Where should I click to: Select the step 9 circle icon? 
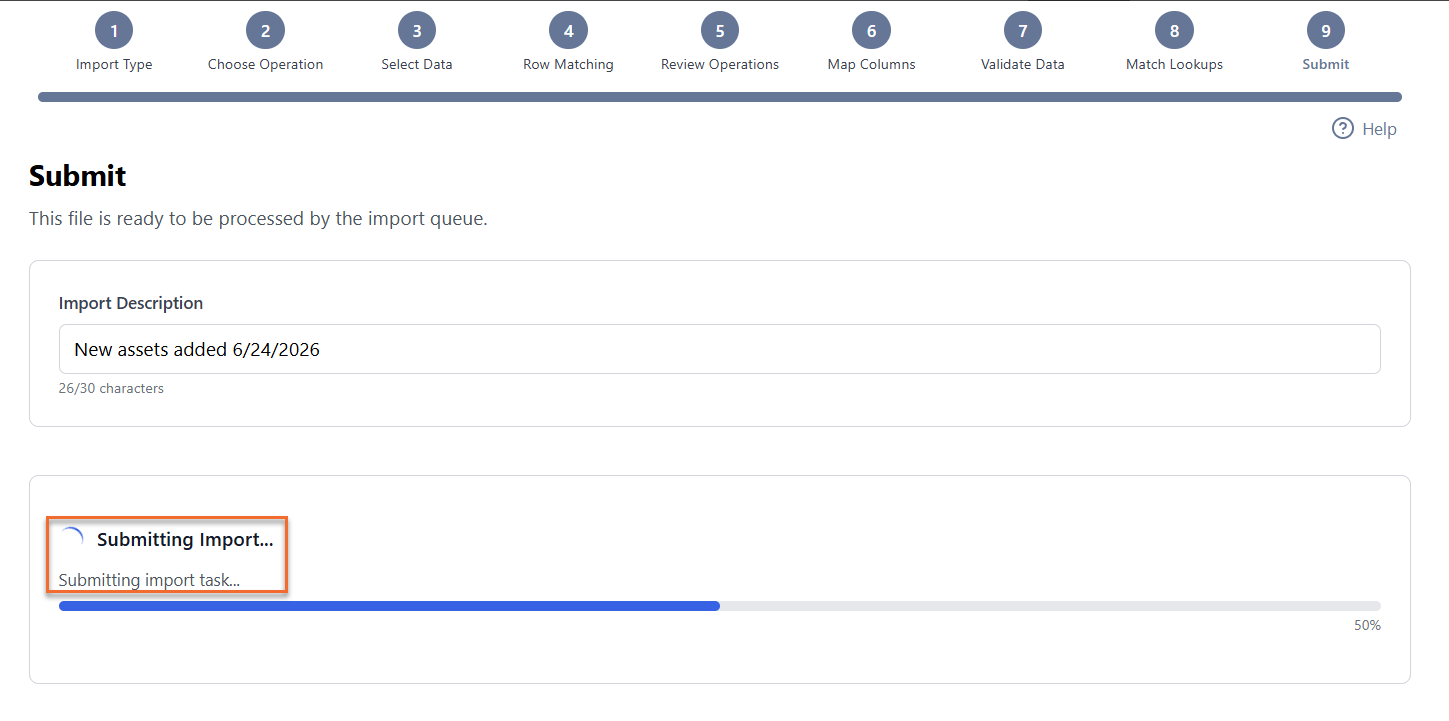(1326, 31)
